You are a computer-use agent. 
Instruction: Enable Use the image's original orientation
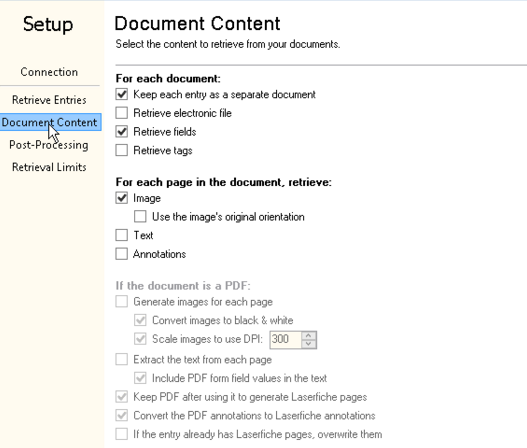(140, 216)
